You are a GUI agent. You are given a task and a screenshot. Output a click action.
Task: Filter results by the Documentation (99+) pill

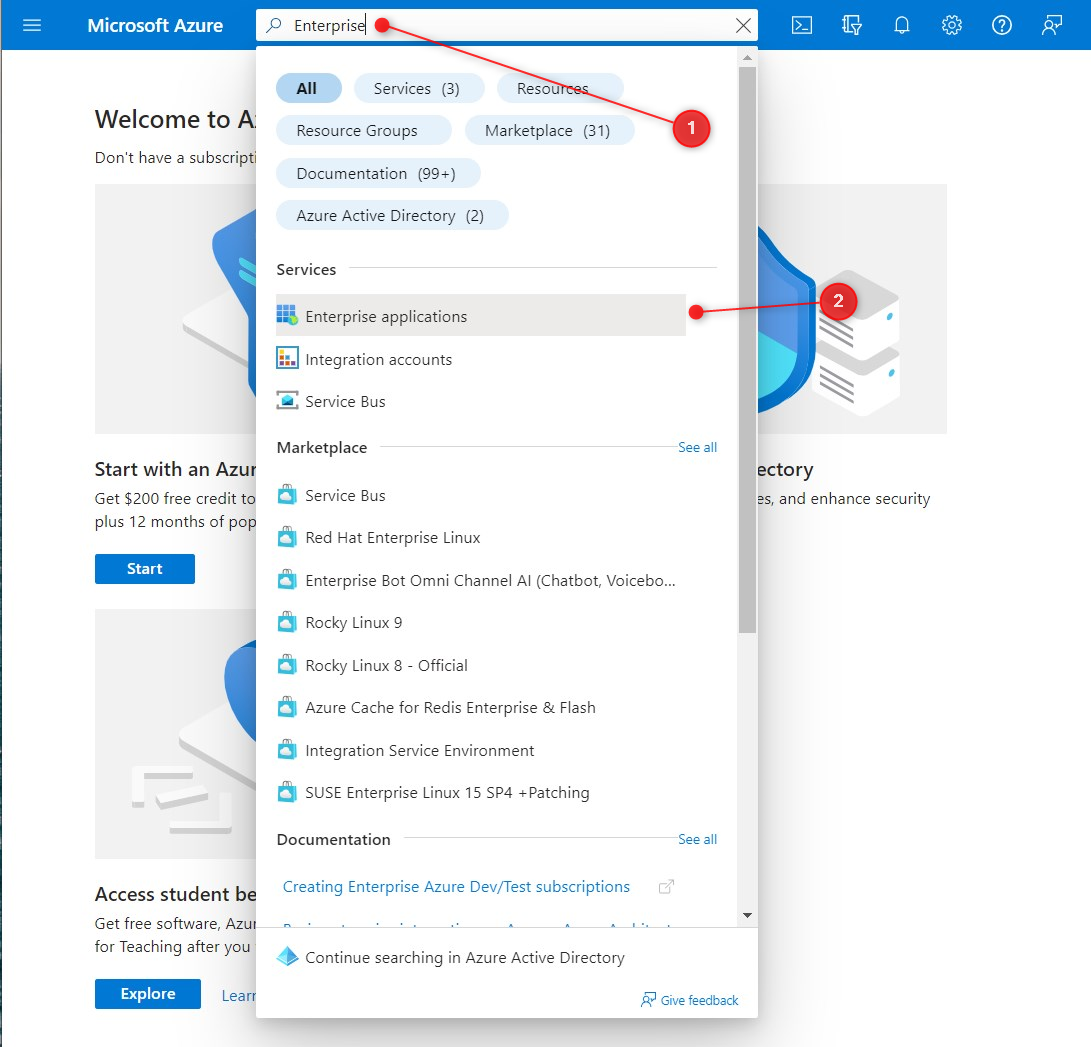pyautogui.click(x=376, y=173)
